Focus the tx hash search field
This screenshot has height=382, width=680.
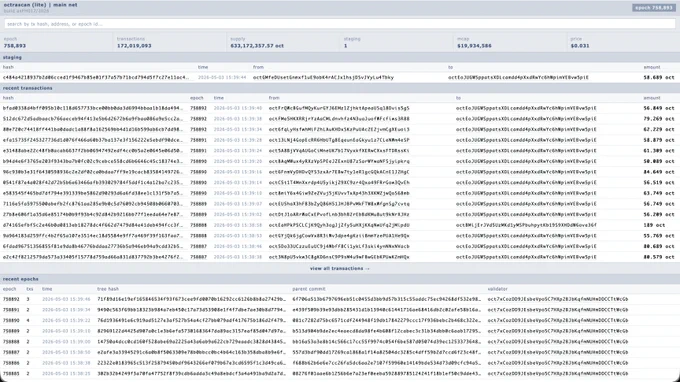click(340, 24)
